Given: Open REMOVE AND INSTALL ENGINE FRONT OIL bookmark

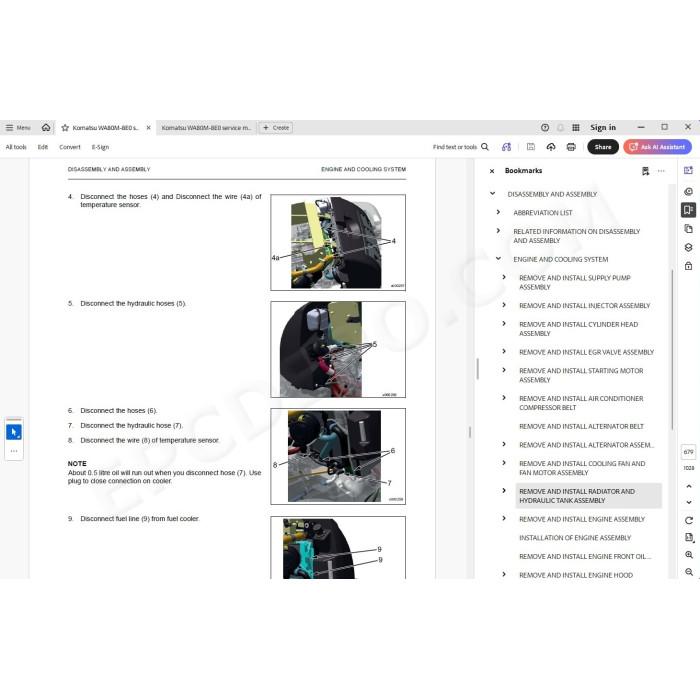Looking at the screenshot, I should click(x=585, y=557).
